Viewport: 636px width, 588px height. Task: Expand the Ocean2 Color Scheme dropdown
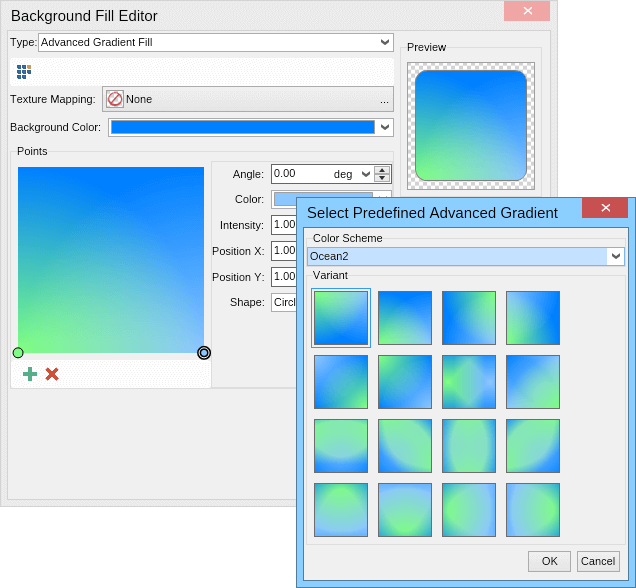click(x=615, y=257)
